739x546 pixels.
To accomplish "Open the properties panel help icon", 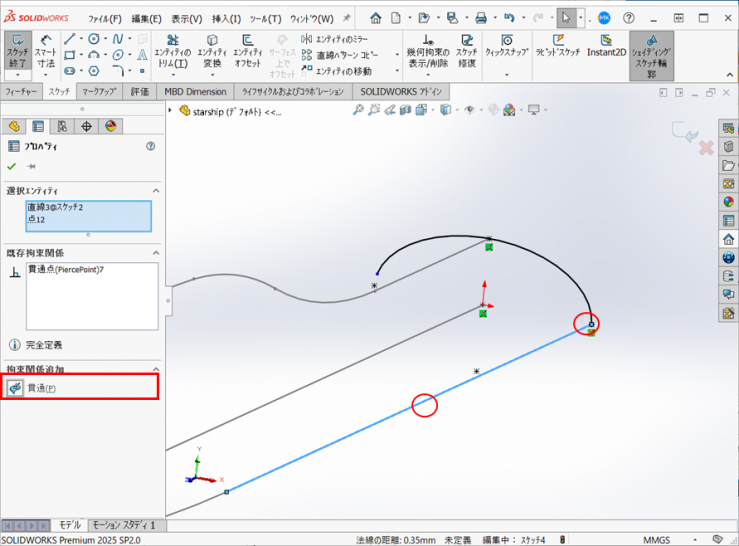I will pos(150,146).
